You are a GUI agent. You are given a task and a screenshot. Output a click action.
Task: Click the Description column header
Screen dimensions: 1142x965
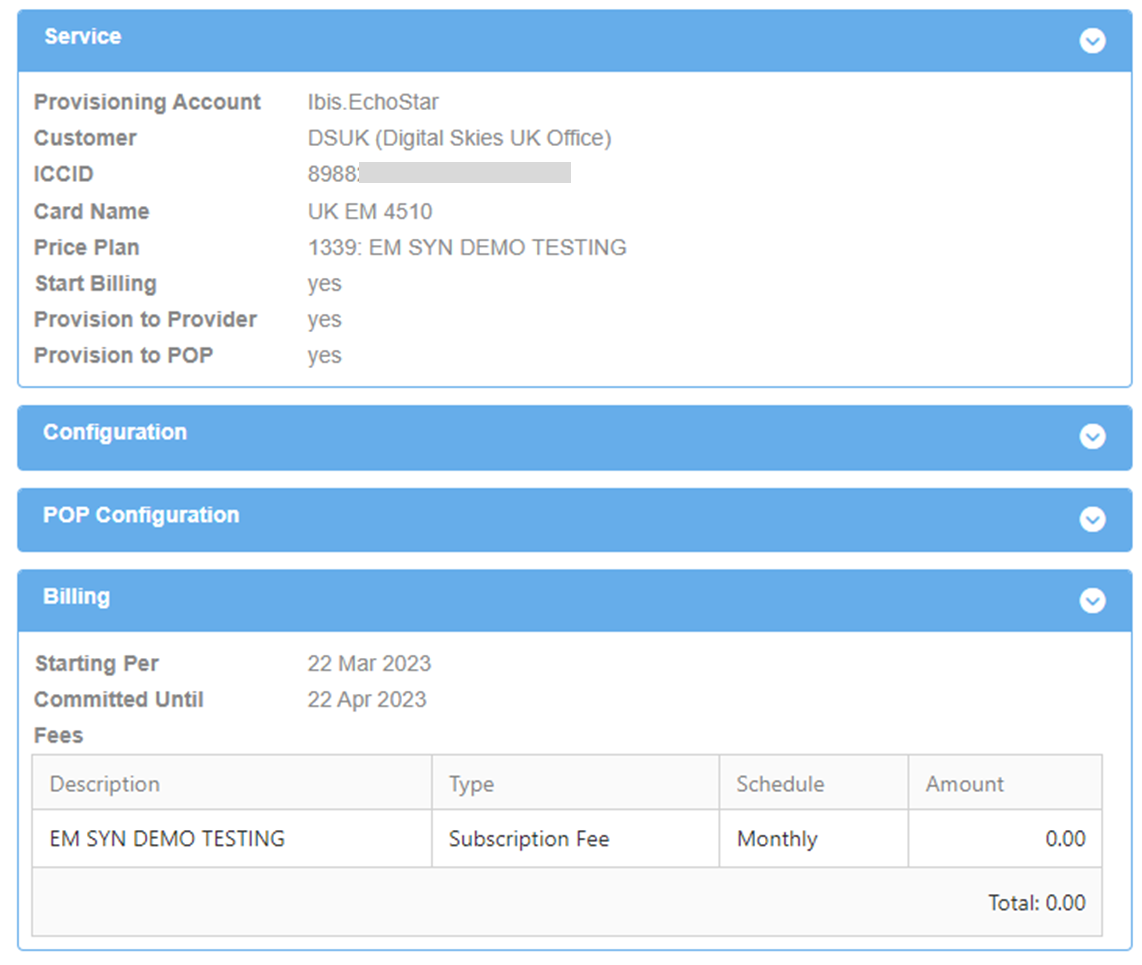(x=105, y=784)
